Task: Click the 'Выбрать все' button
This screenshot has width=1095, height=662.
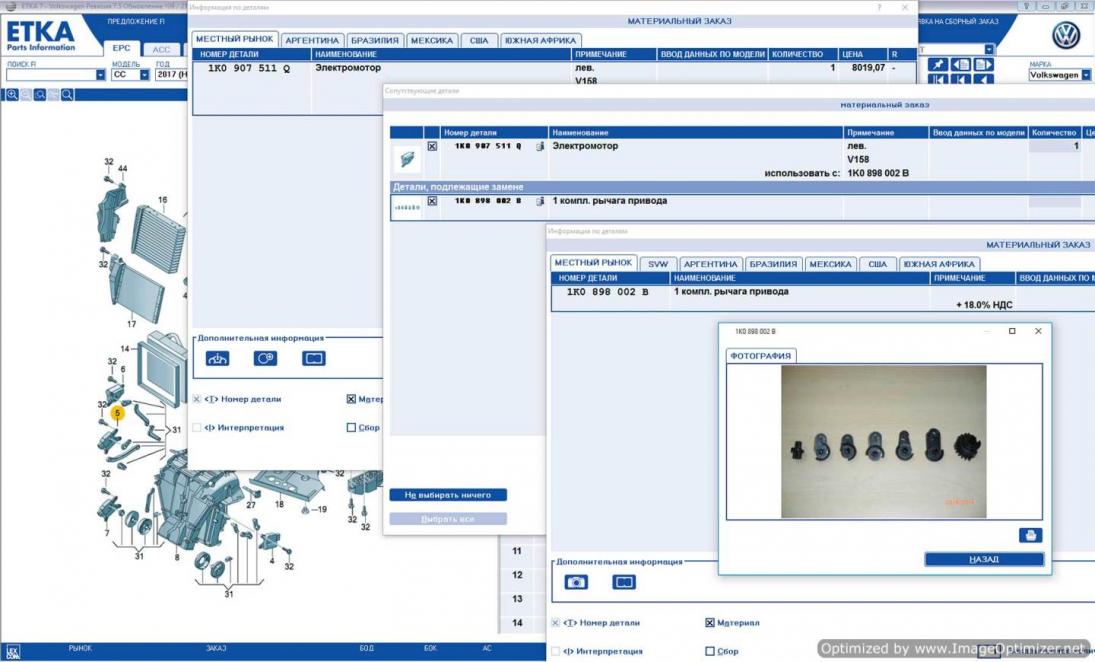Action: coord(448,519)
